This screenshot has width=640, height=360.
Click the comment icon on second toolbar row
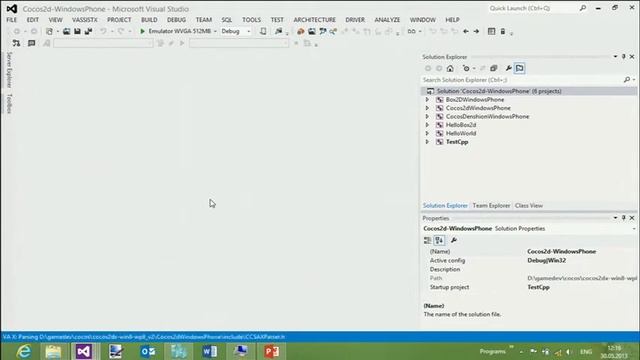point(31,43)
